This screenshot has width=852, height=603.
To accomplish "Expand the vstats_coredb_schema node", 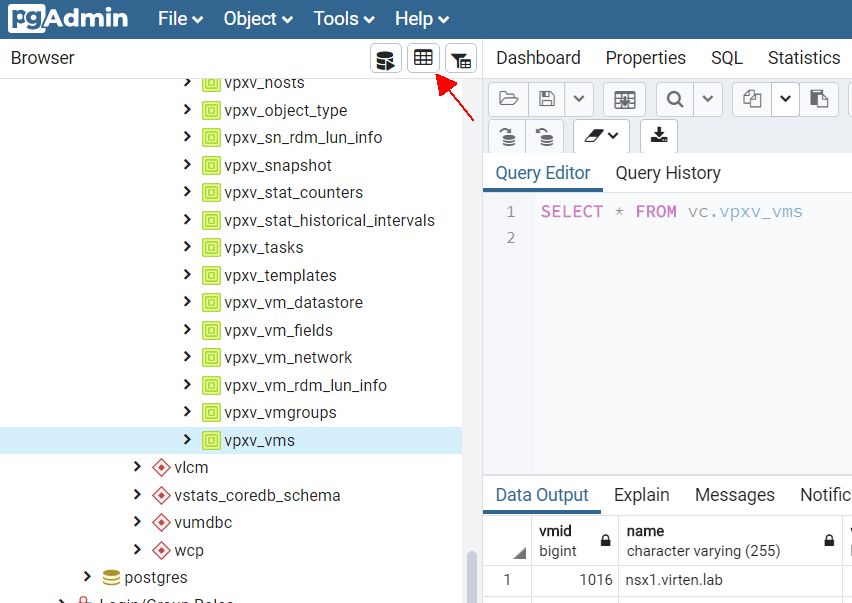I will [x=137, y=494].
